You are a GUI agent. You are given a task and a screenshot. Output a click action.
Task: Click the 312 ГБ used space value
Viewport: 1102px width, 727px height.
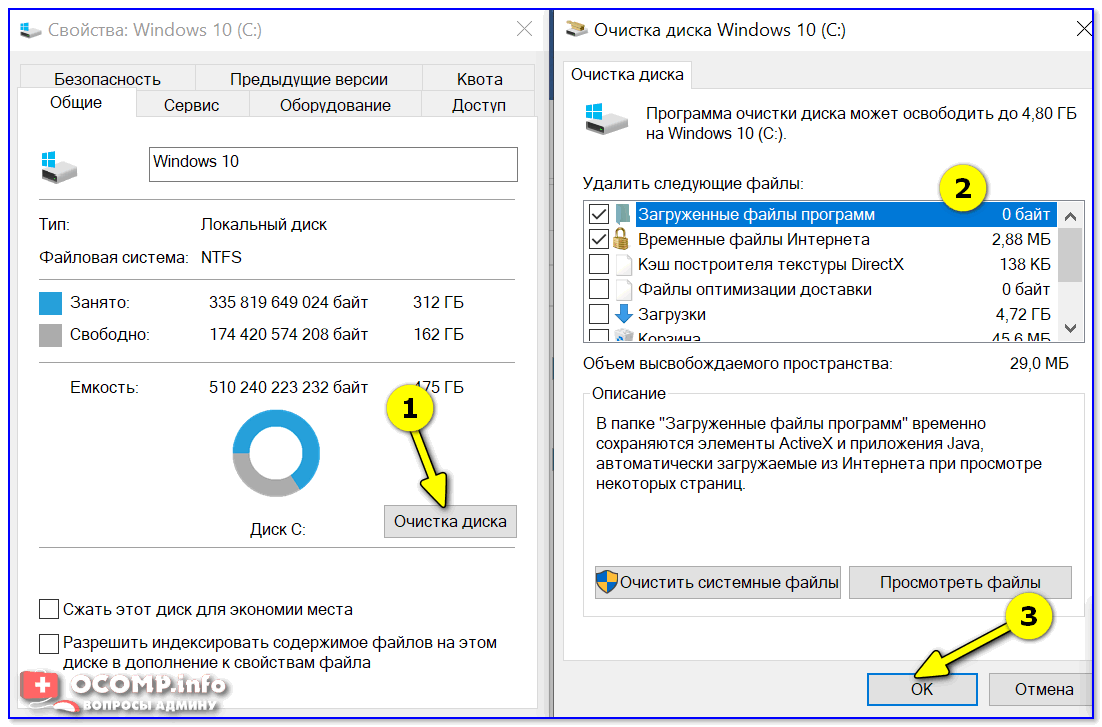pyautogui.click(x=438, y=302)
